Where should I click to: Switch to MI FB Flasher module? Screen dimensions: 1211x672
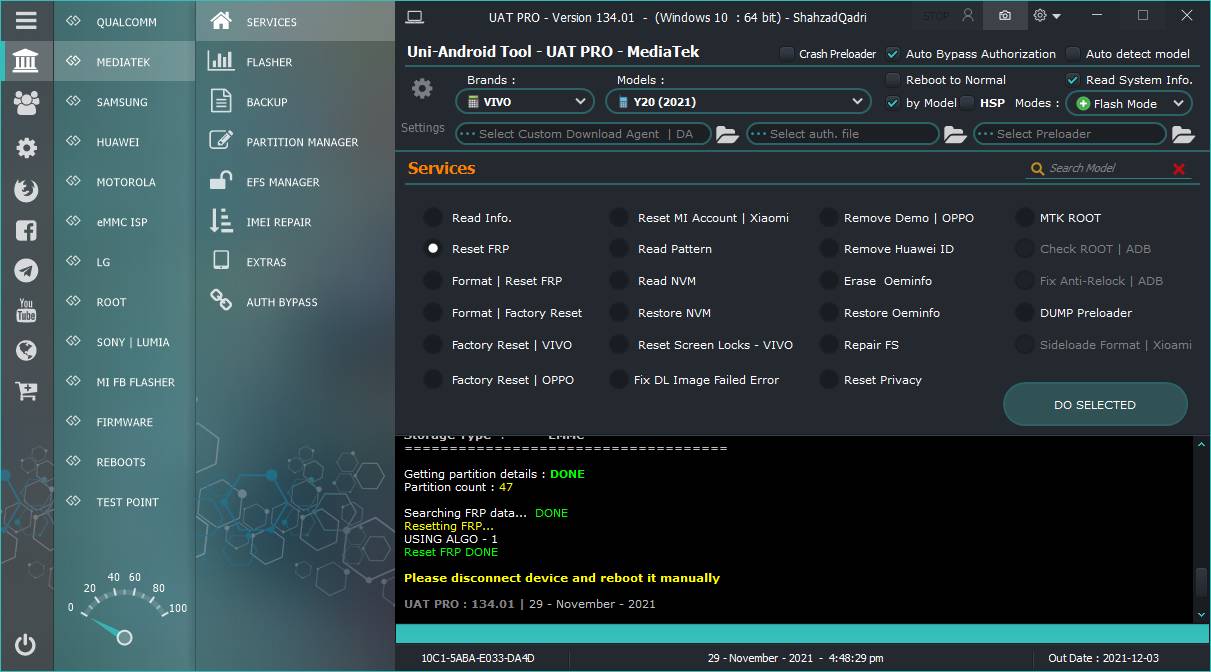(124, 381)
